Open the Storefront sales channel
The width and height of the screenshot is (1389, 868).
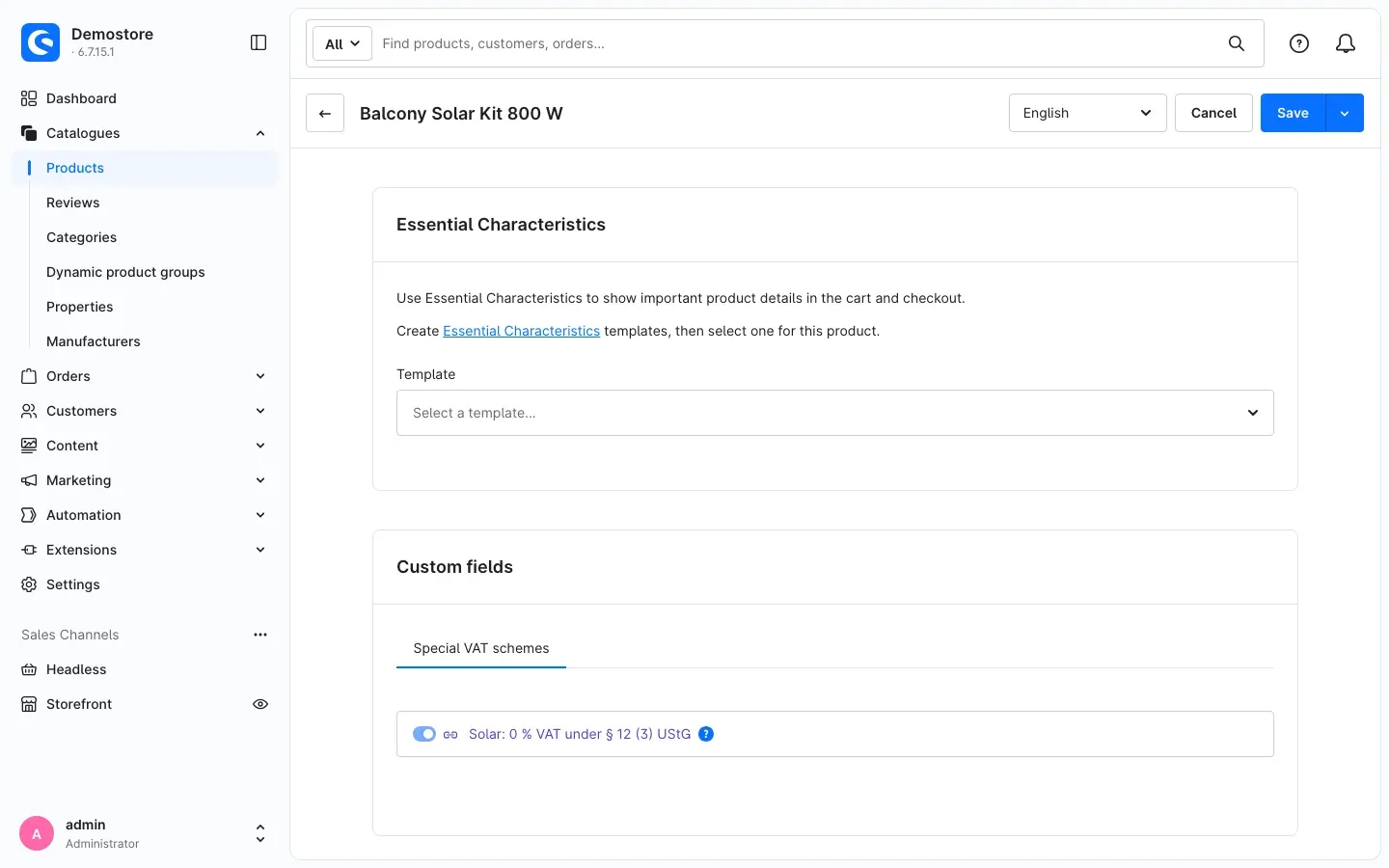[x=79, y=704]
